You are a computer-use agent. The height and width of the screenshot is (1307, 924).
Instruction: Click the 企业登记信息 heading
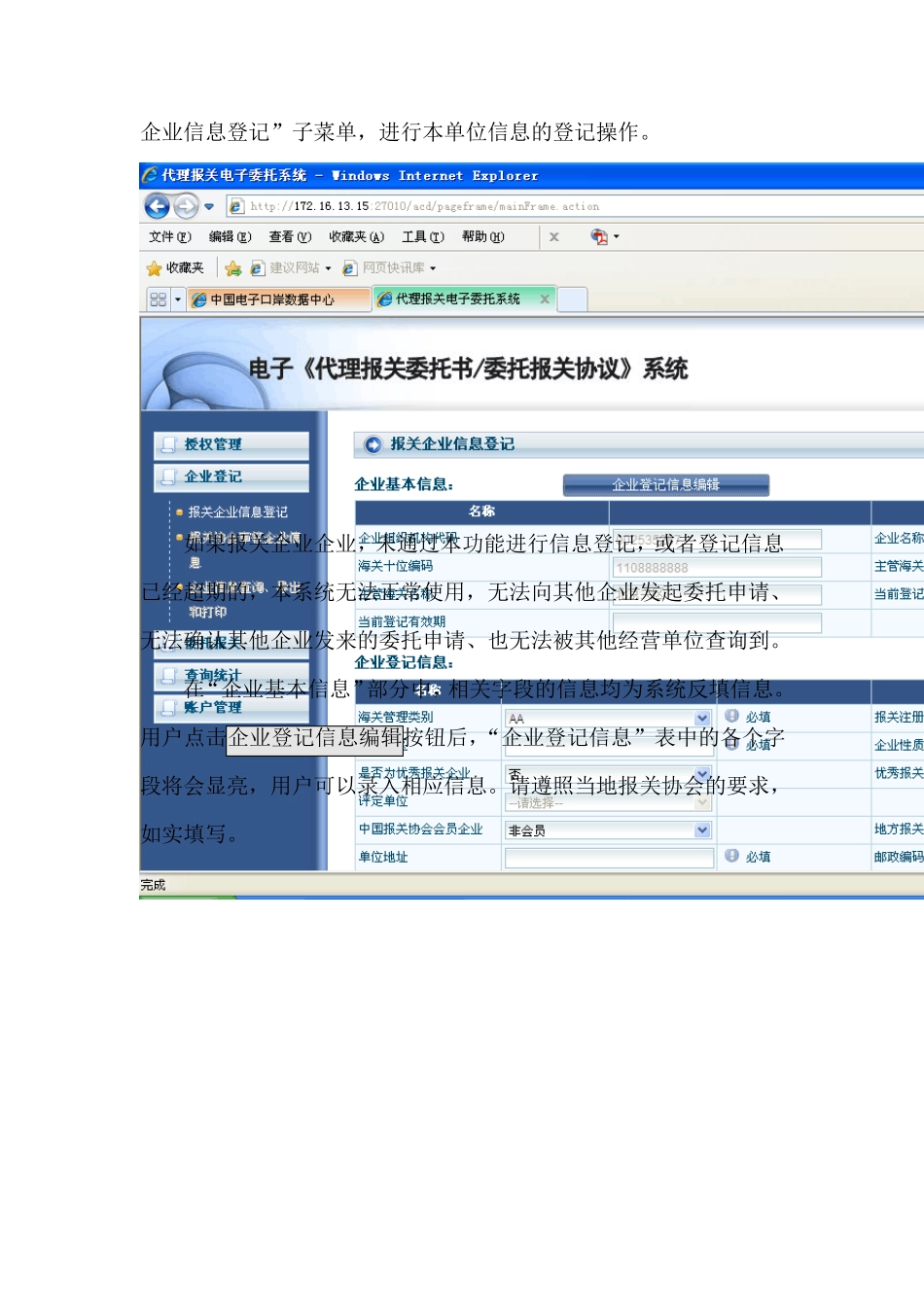[x=404, y=662]
